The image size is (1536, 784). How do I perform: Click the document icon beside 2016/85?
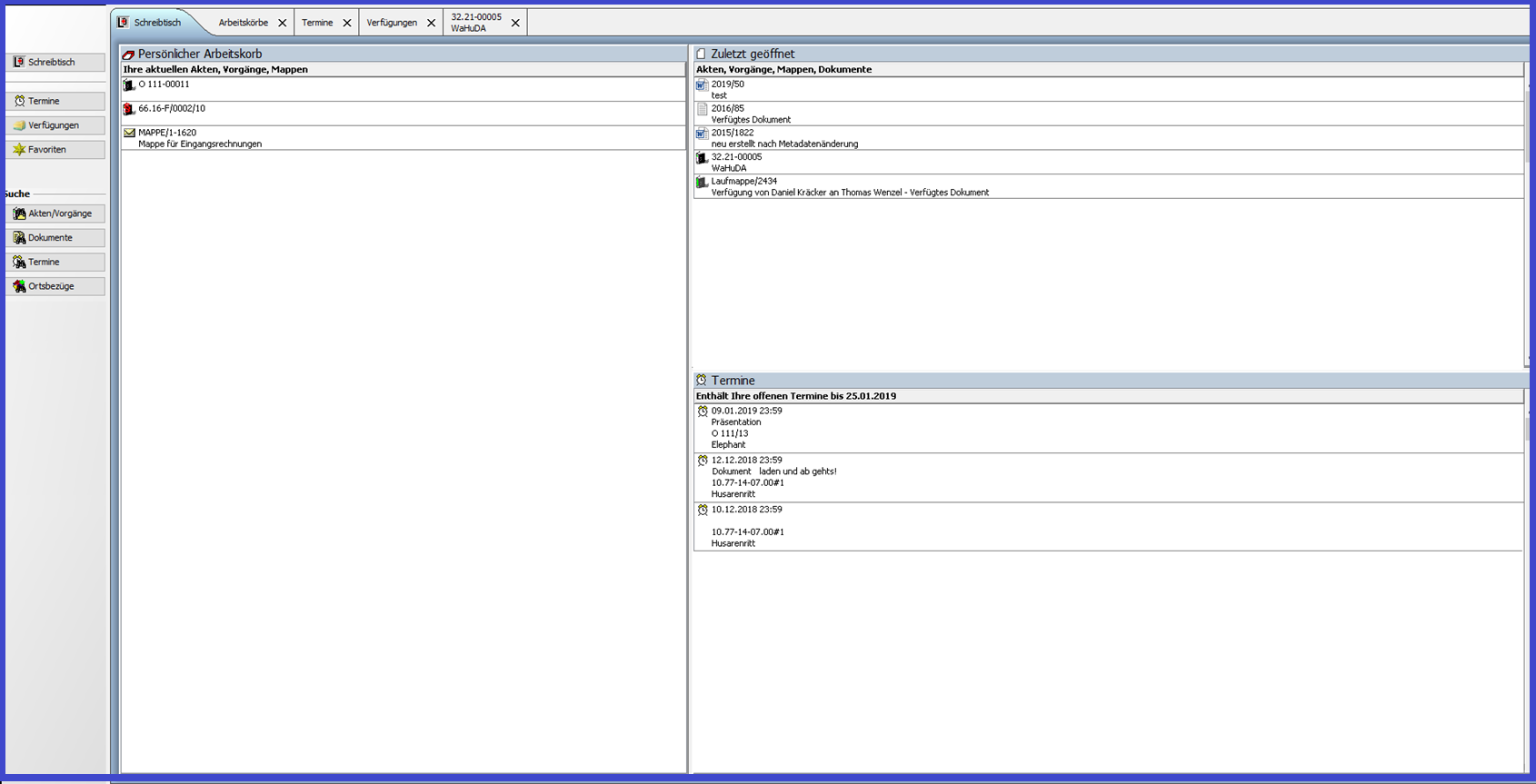(x=702, y=109)
